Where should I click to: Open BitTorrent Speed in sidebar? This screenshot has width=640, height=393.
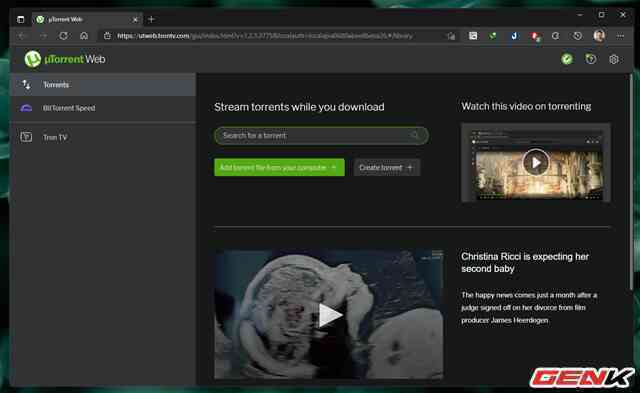pyautogui.click(x=103, y=108)
